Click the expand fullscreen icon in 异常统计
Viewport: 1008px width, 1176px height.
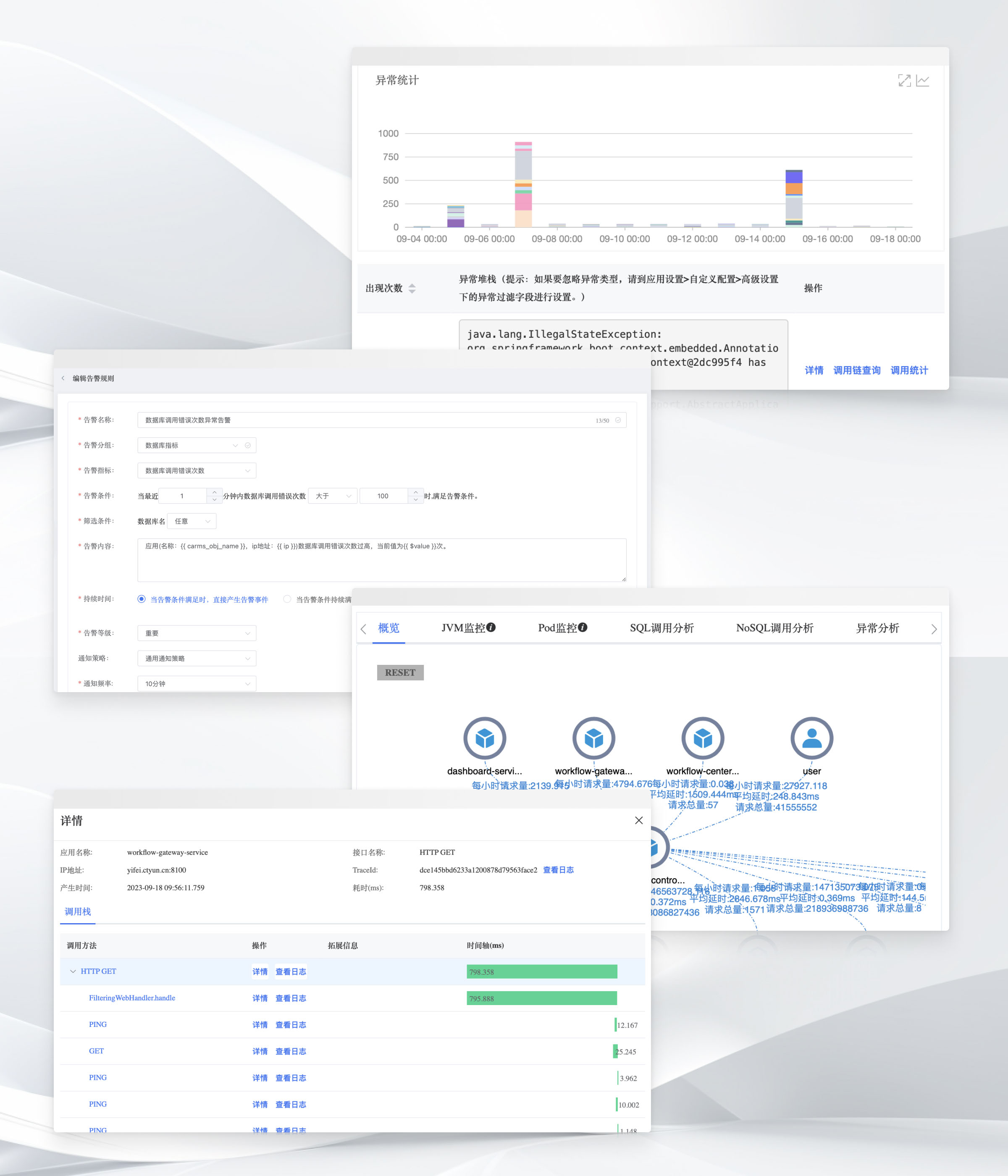click(904, 81)
